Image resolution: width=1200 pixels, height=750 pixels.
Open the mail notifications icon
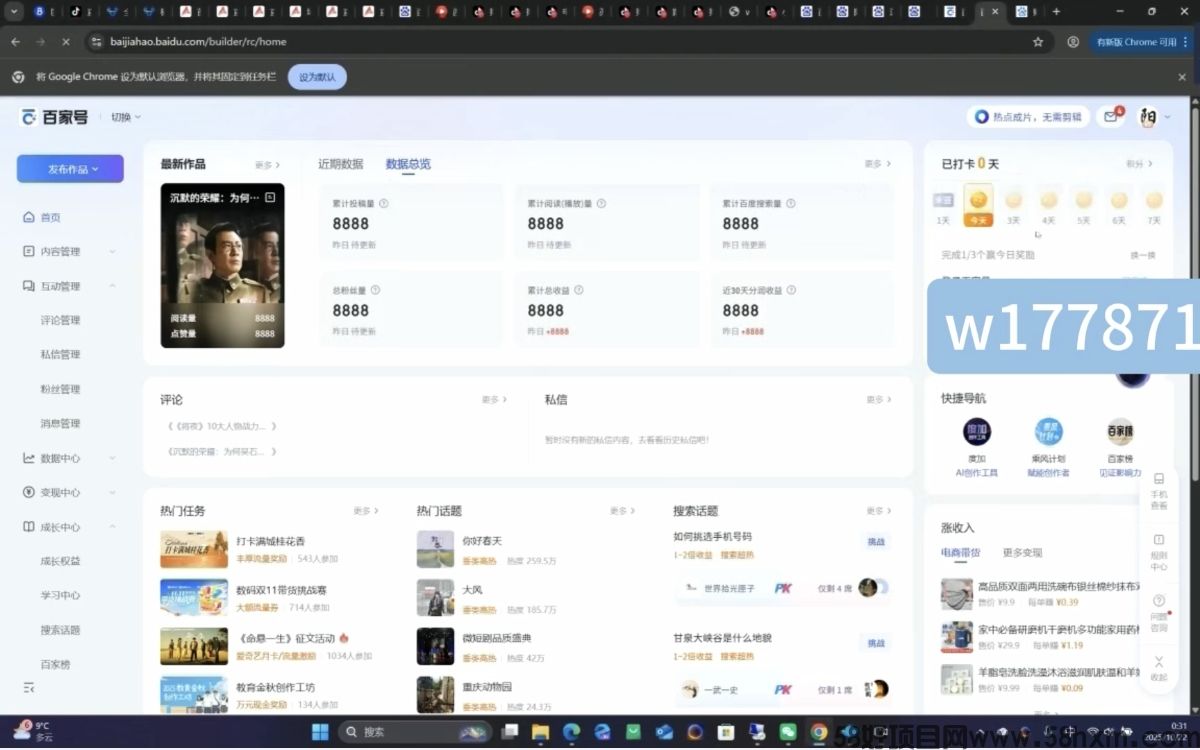coord(1110,117)
